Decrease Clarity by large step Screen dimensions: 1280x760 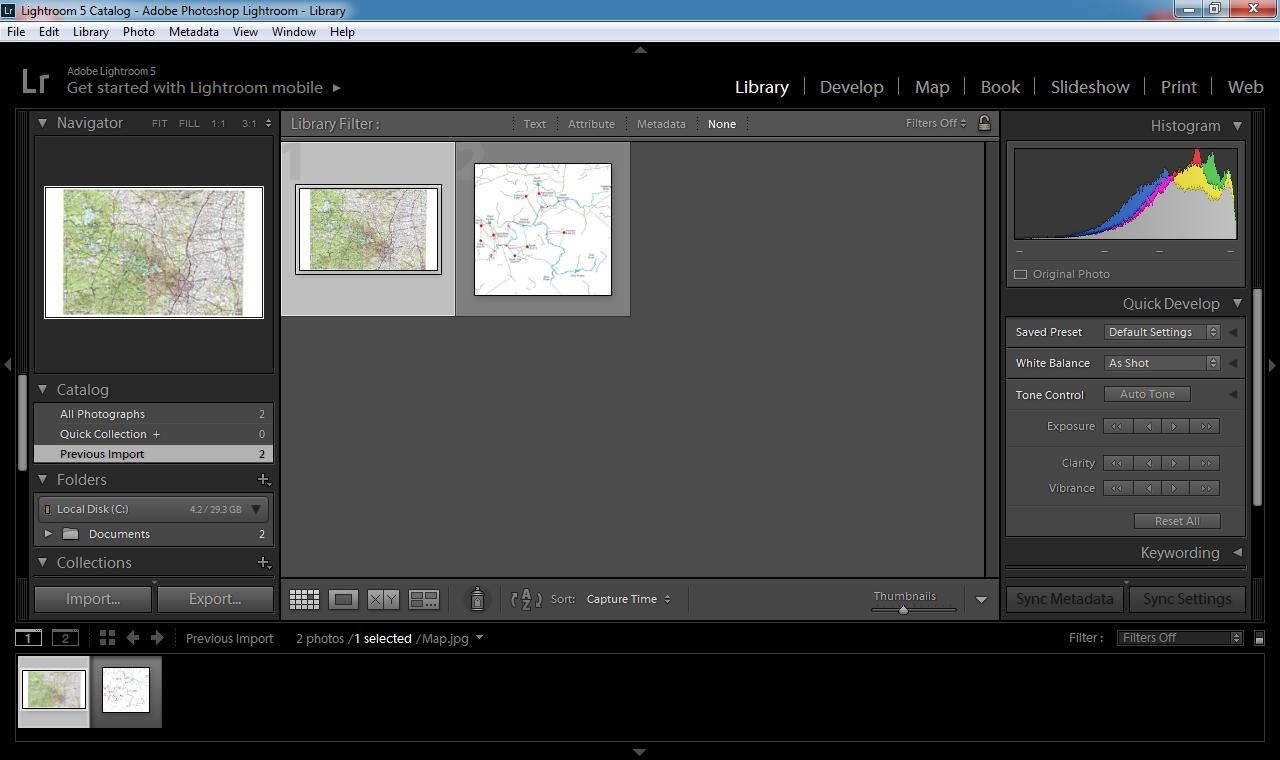coord(1117,463)
